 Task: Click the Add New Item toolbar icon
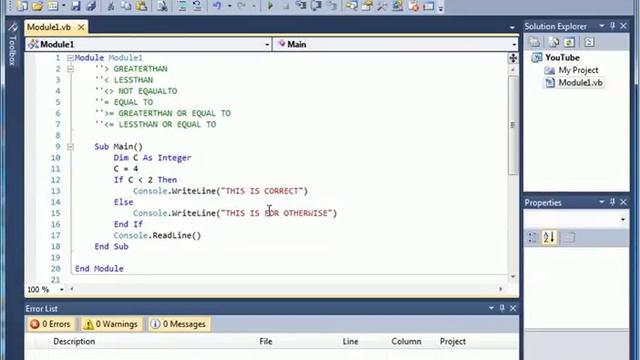pyautogui.click(x=53, y=6)
